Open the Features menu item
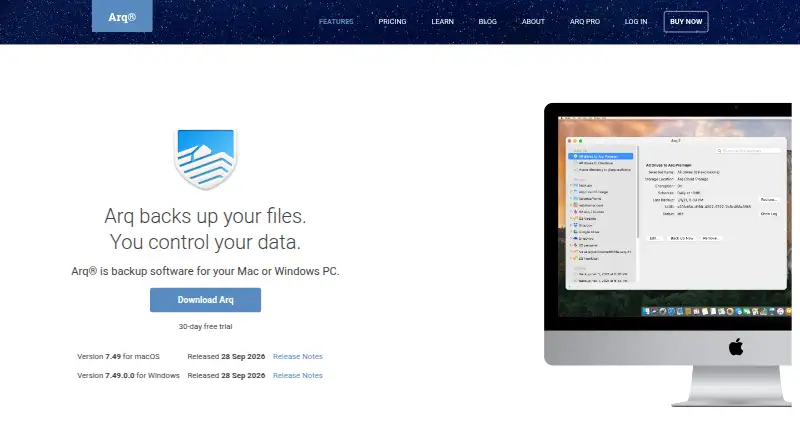The height and width of the screenshot is (440, 800). [336, 21]
